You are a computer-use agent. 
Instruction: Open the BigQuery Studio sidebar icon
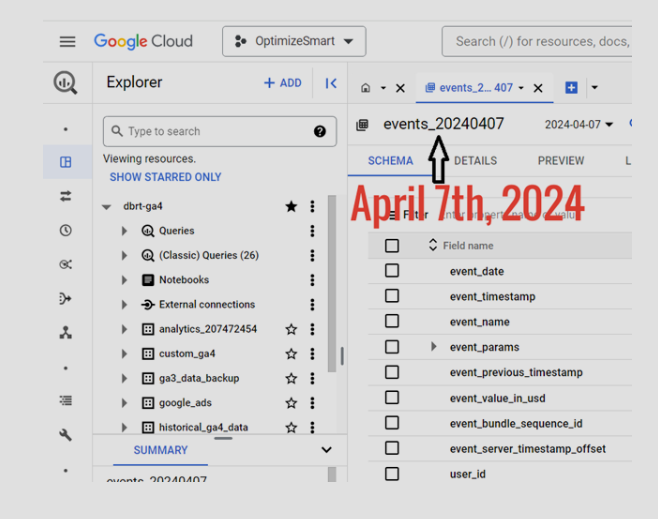pos(65,162)
